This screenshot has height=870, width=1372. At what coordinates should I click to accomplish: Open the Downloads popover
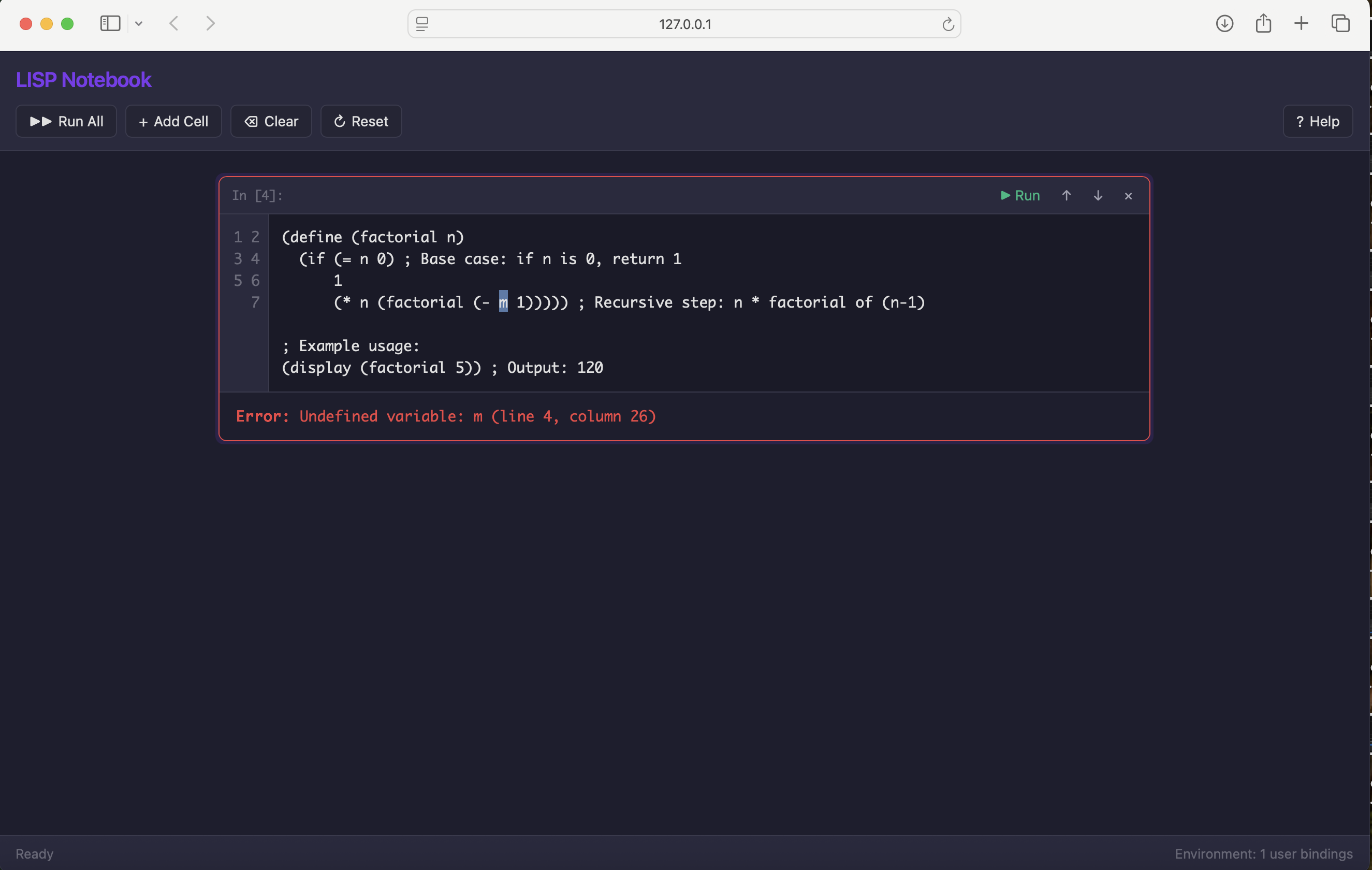point(1224,23)
